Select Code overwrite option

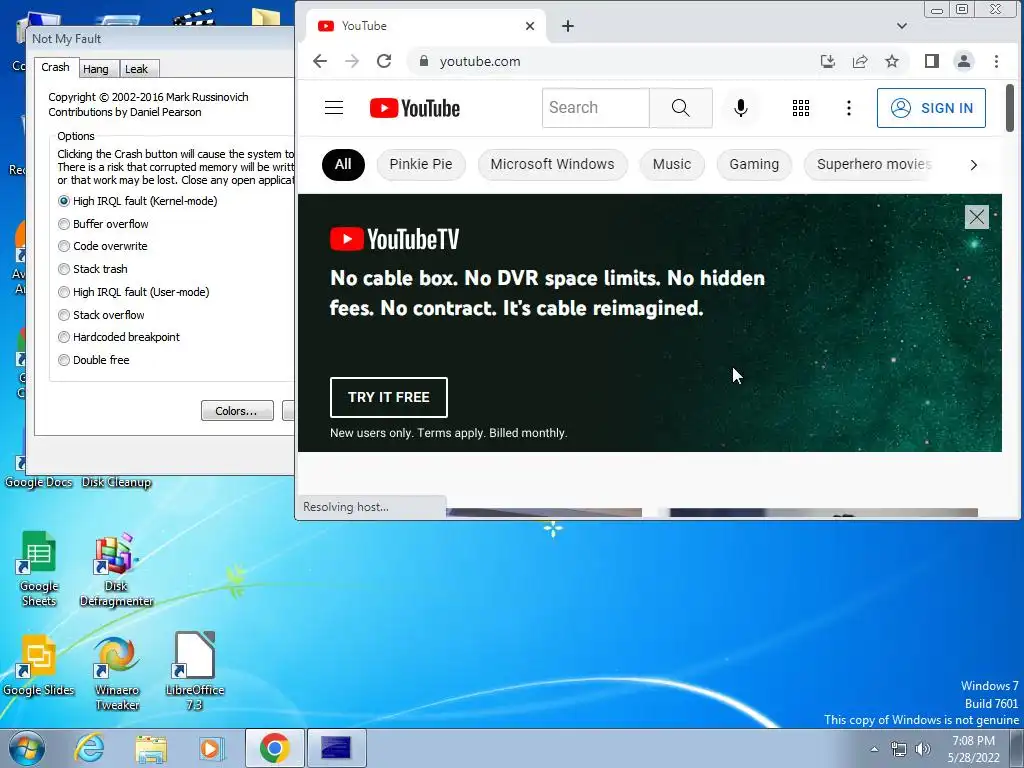click(x=103, y=246)
